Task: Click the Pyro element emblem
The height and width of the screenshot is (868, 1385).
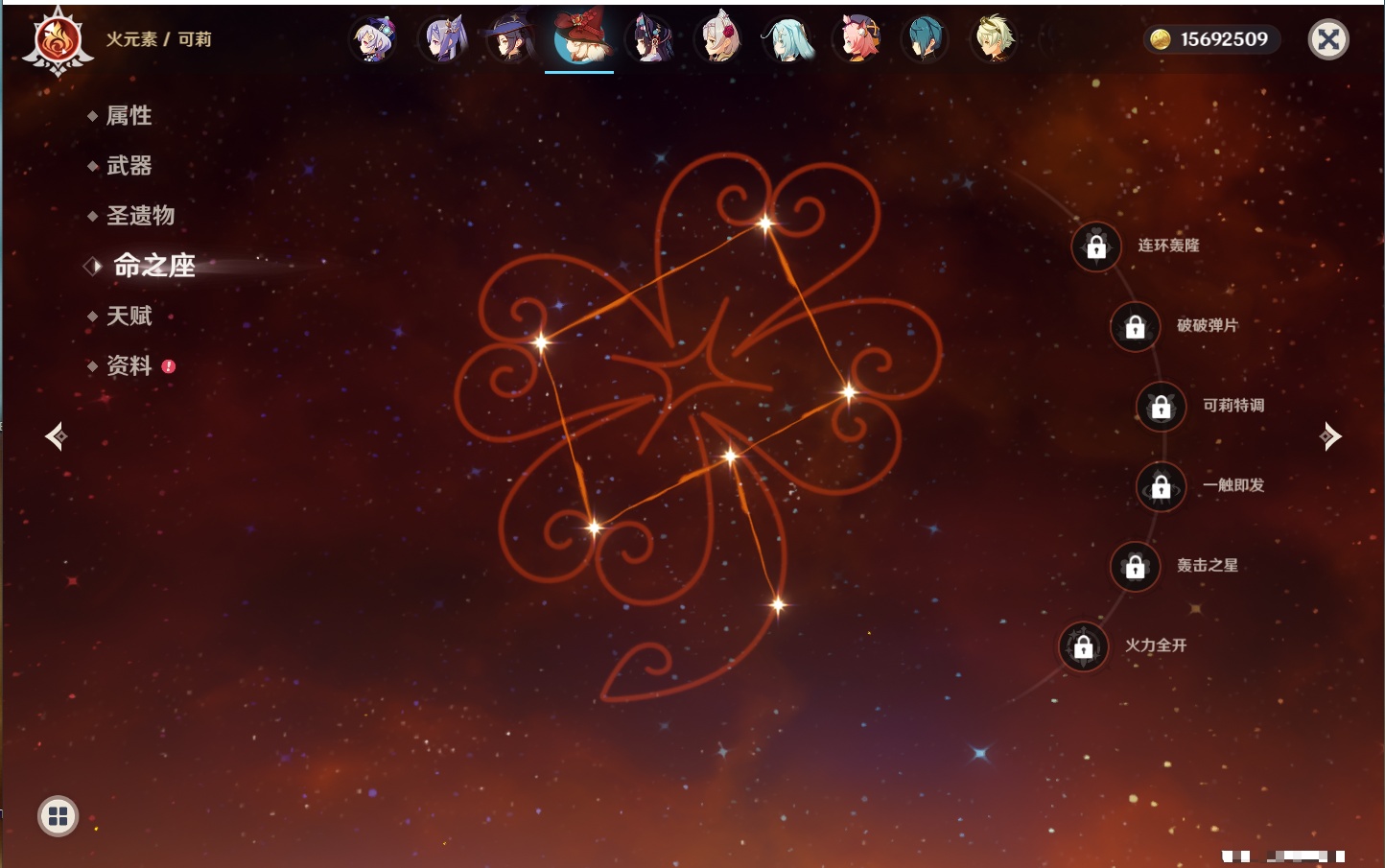Action: point(58,41)
